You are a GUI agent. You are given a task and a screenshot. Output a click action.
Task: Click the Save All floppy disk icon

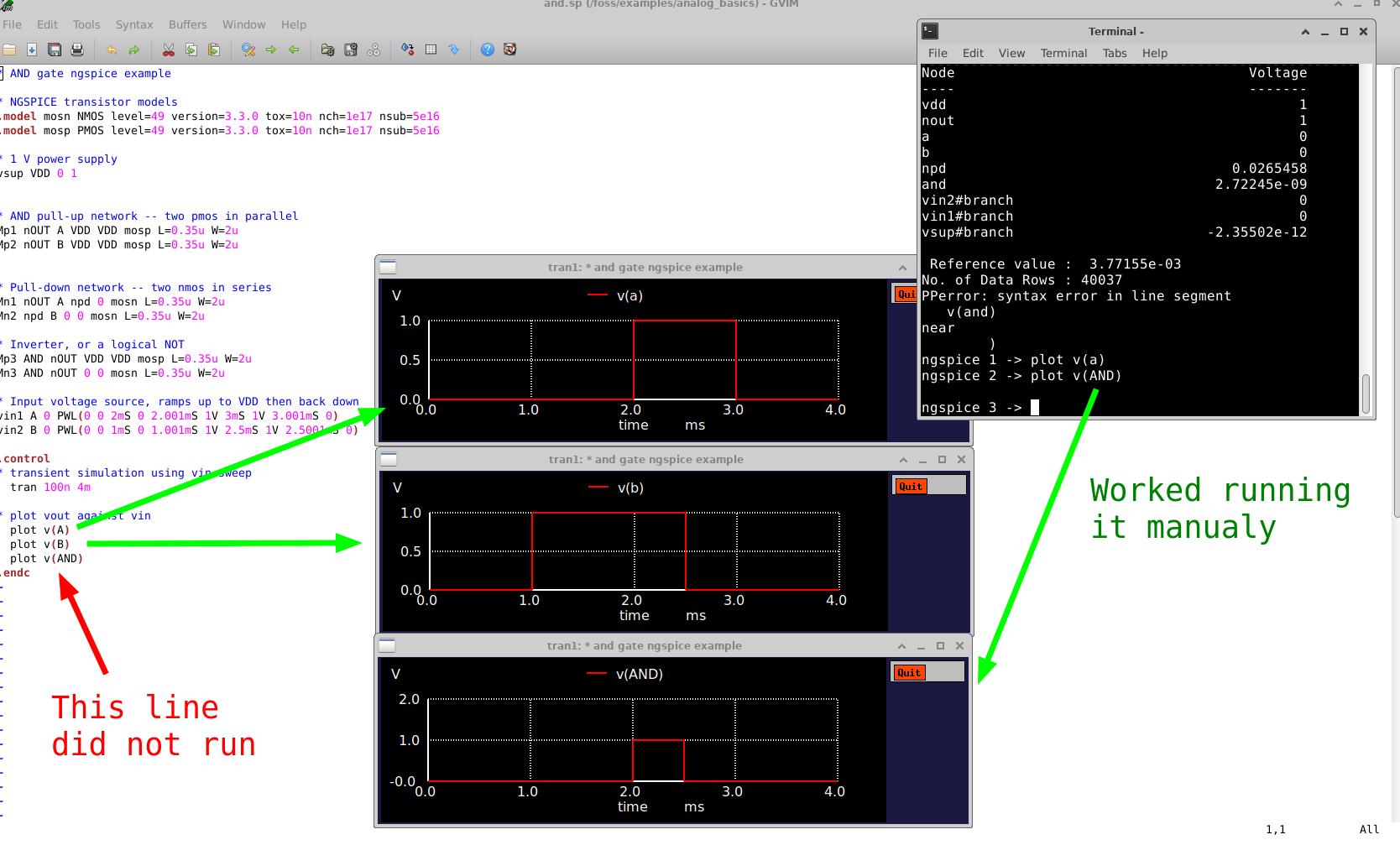[55, 50]
